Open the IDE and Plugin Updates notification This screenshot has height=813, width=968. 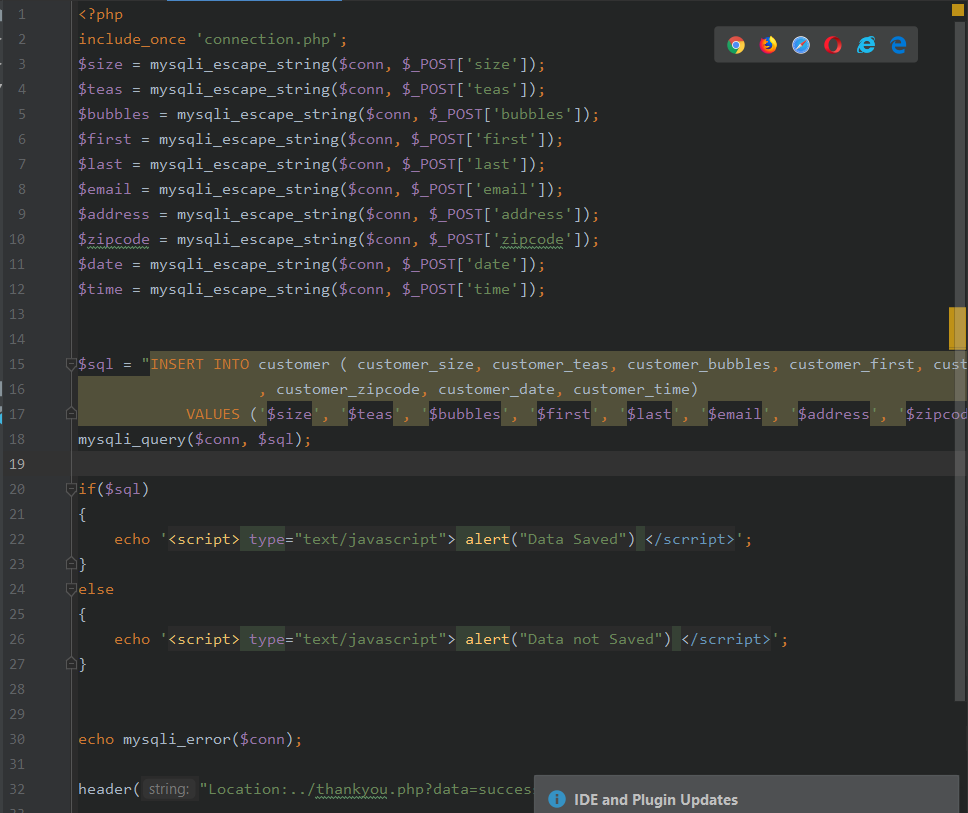coord(656,799)
